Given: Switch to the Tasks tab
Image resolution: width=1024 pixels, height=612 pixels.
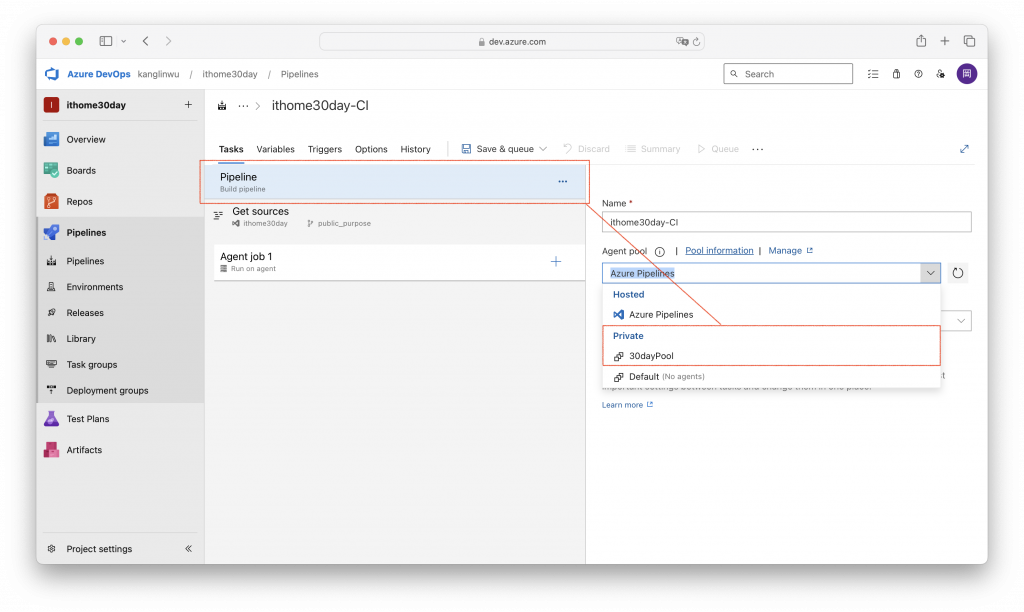Looking at the screenshot, I should coord(231,149).
